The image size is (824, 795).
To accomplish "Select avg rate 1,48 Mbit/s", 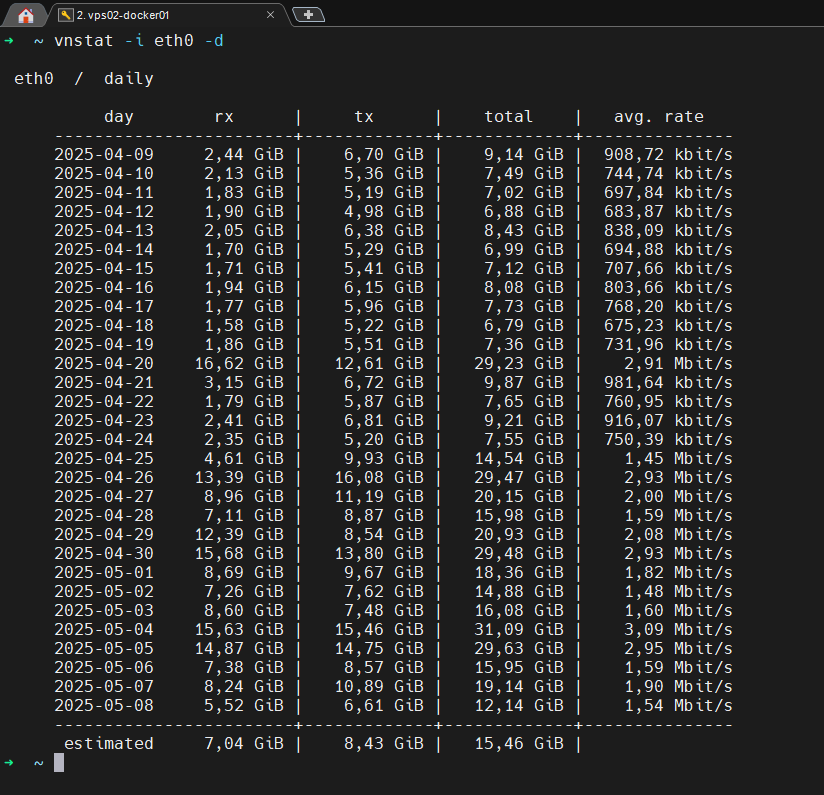I will click(x=678, y=591).
